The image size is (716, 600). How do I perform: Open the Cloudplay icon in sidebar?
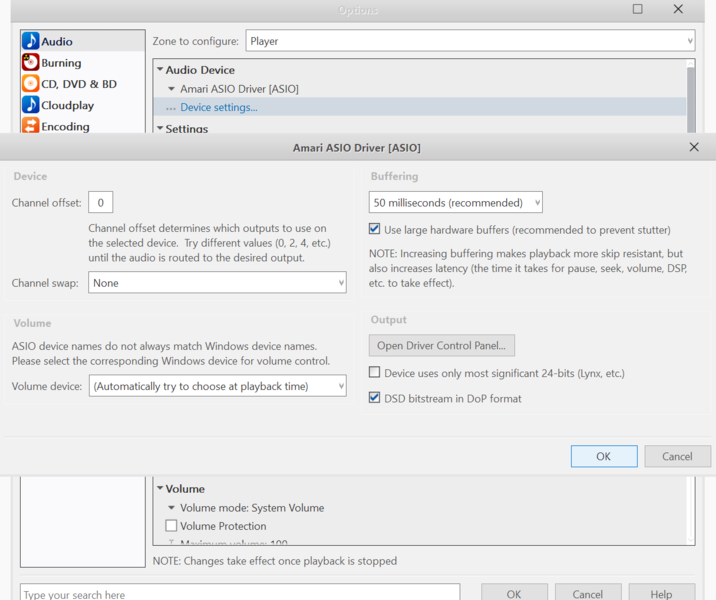click(31, 105)
